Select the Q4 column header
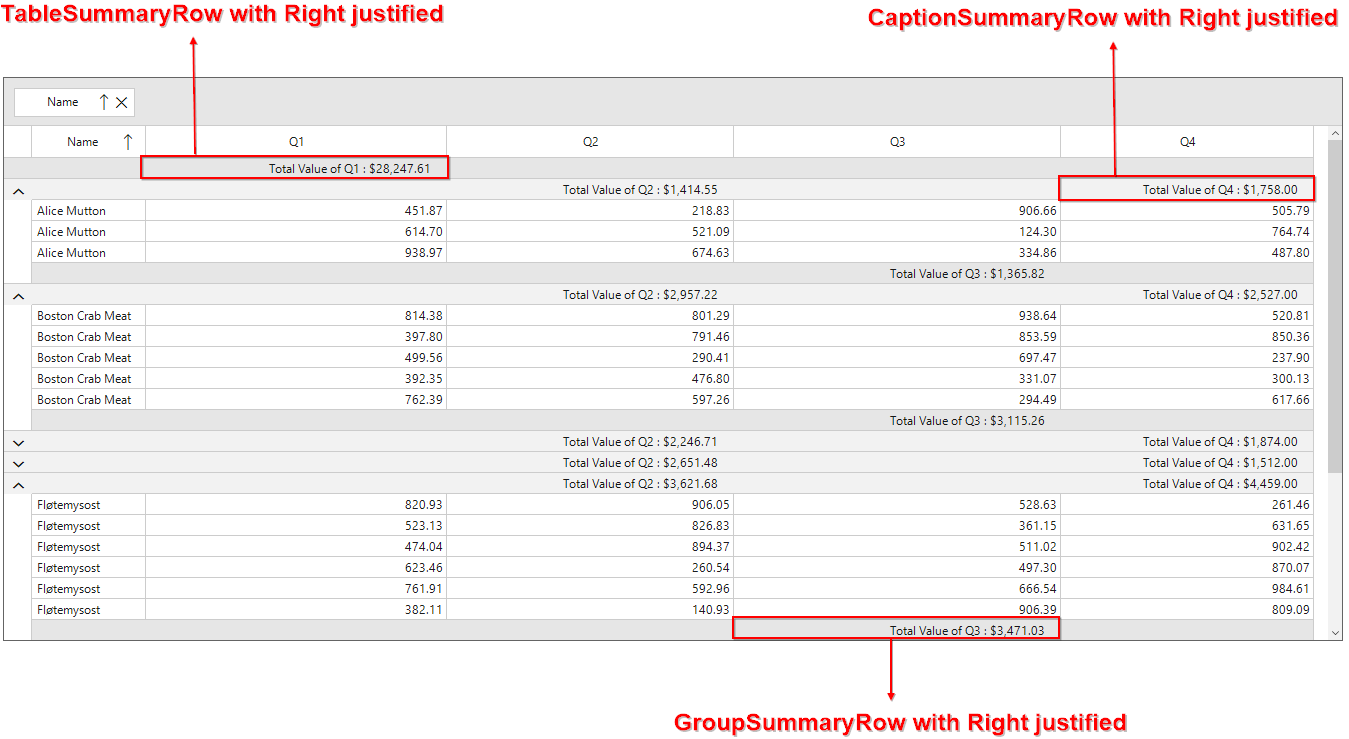This screenshot has height=739, width=1349. [x=1187, y=142]
